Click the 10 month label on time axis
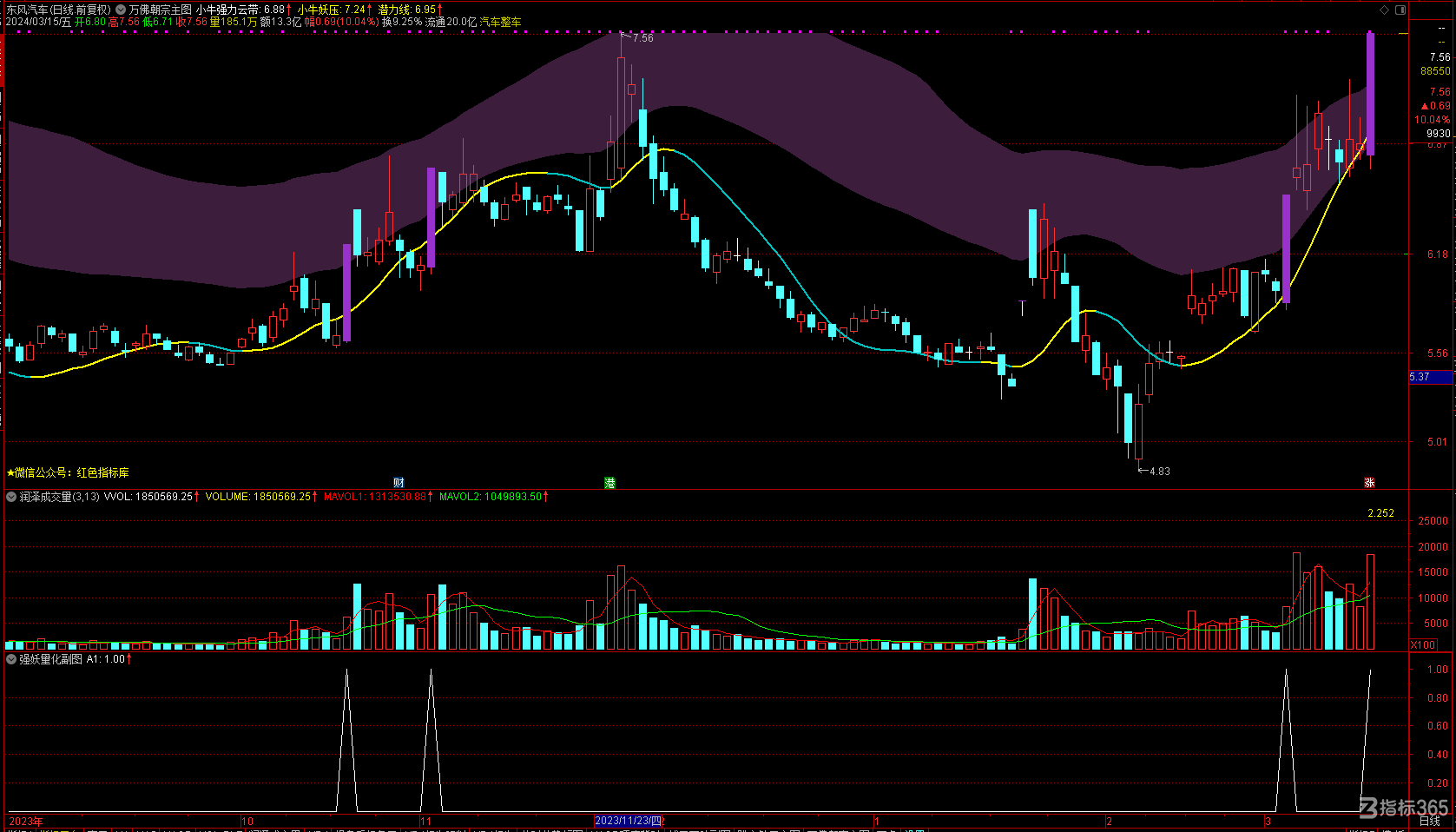1456x832 pixels. click(x=247, y=821)
